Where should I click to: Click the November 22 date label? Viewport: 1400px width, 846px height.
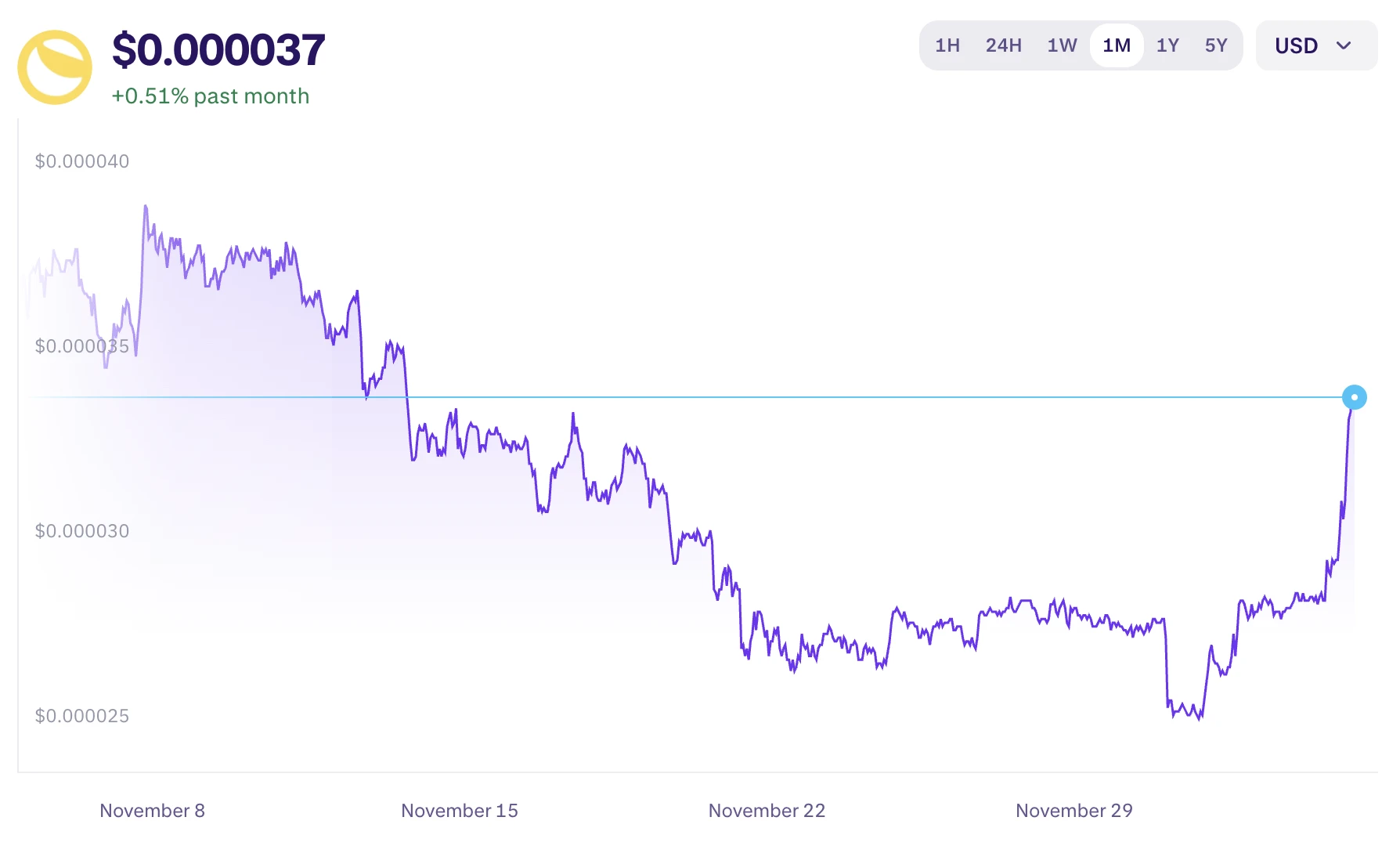click(x=767, y=811)
